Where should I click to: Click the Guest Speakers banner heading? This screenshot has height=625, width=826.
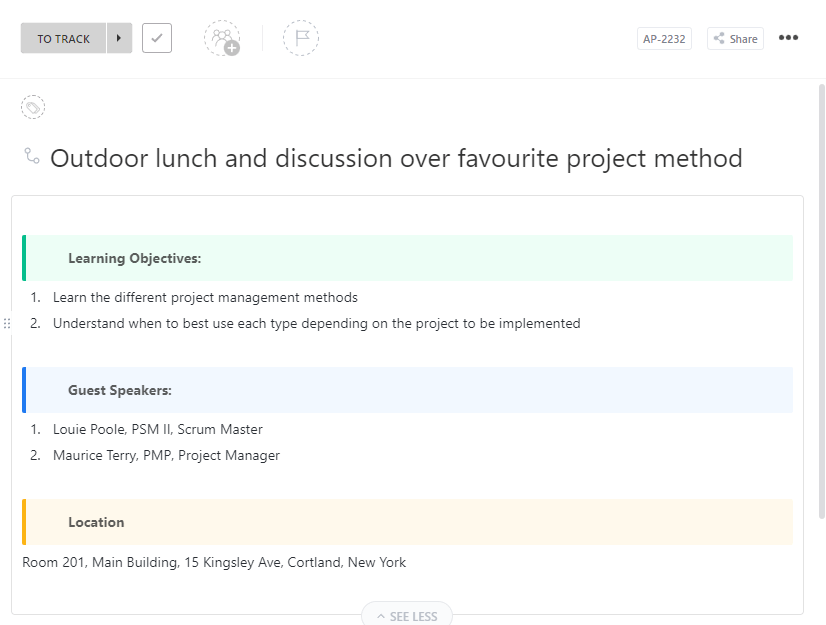[x=120, y=390]
